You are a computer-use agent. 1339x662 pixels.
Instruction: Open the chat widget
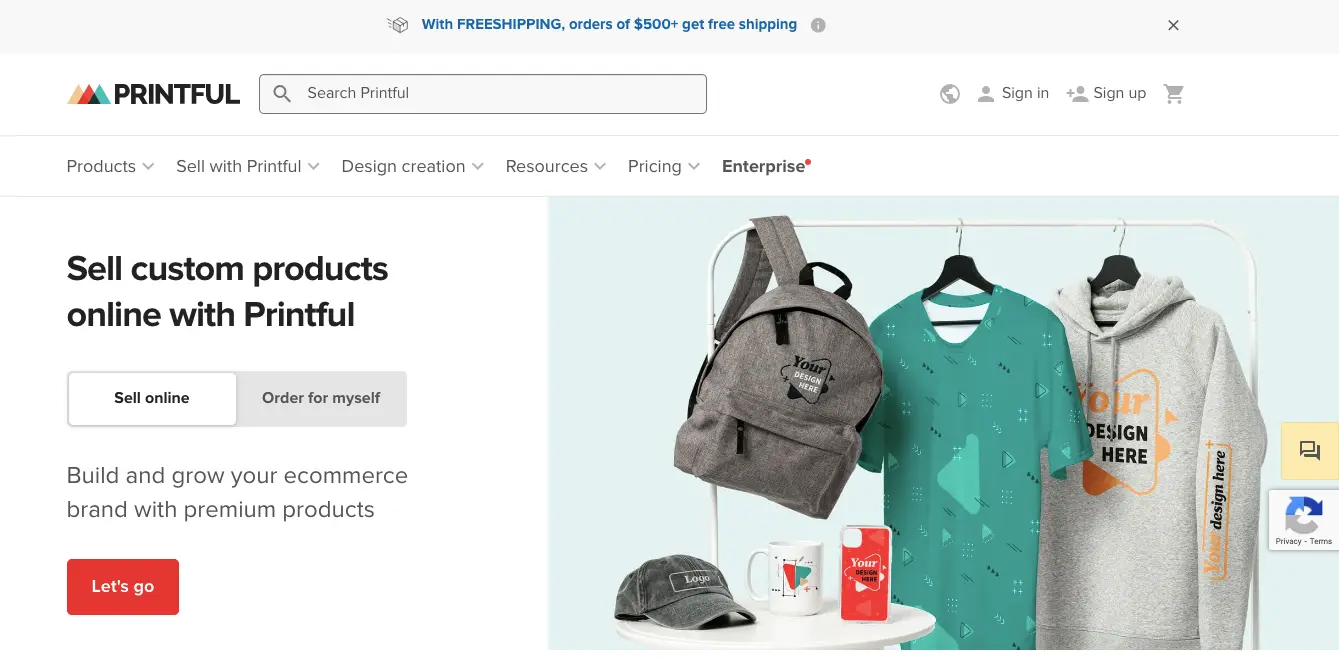(1309, 450)
